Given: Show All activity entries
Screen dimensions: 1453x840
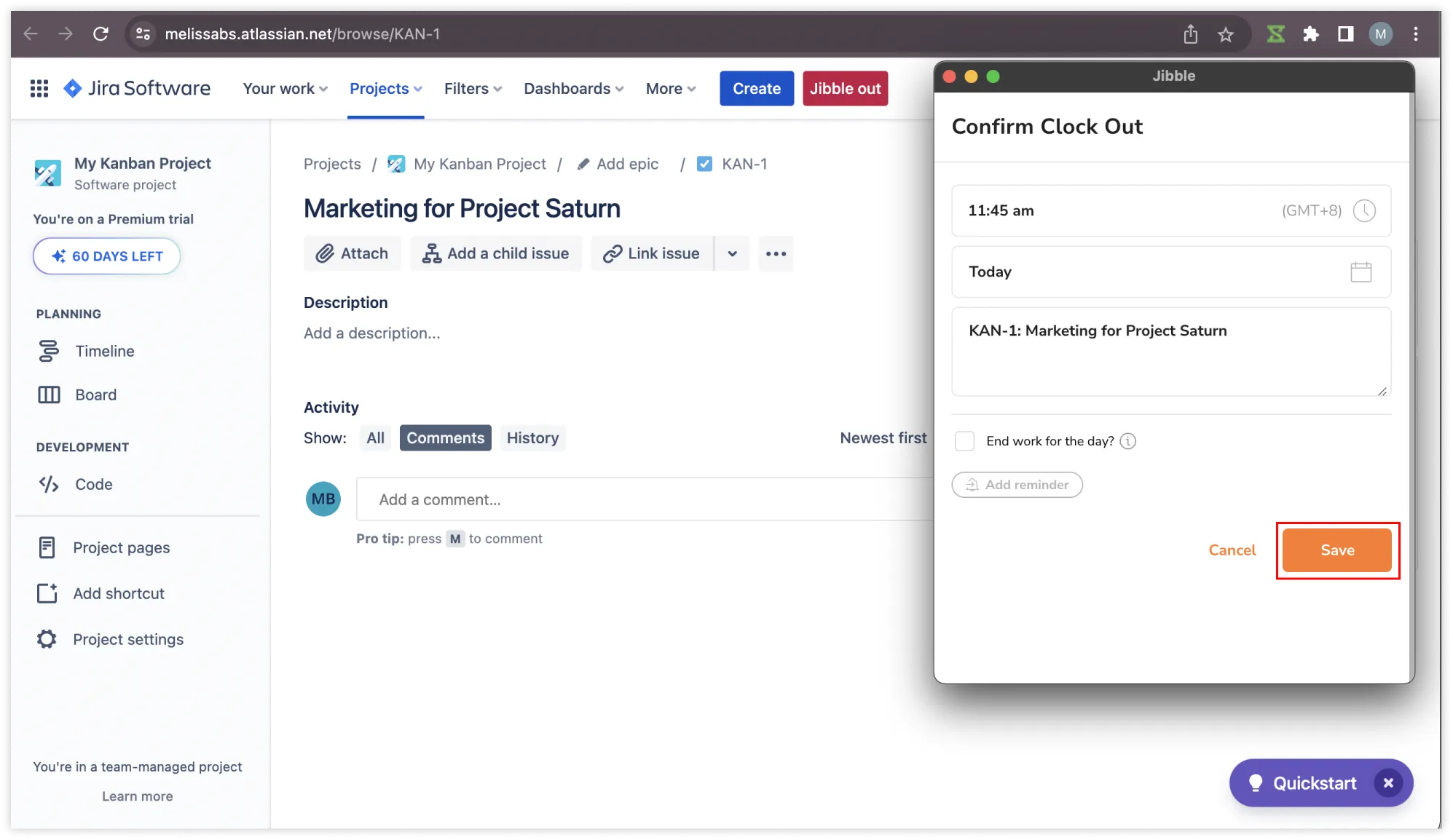Looking at the screenshot, I should (x=375, y=437).
